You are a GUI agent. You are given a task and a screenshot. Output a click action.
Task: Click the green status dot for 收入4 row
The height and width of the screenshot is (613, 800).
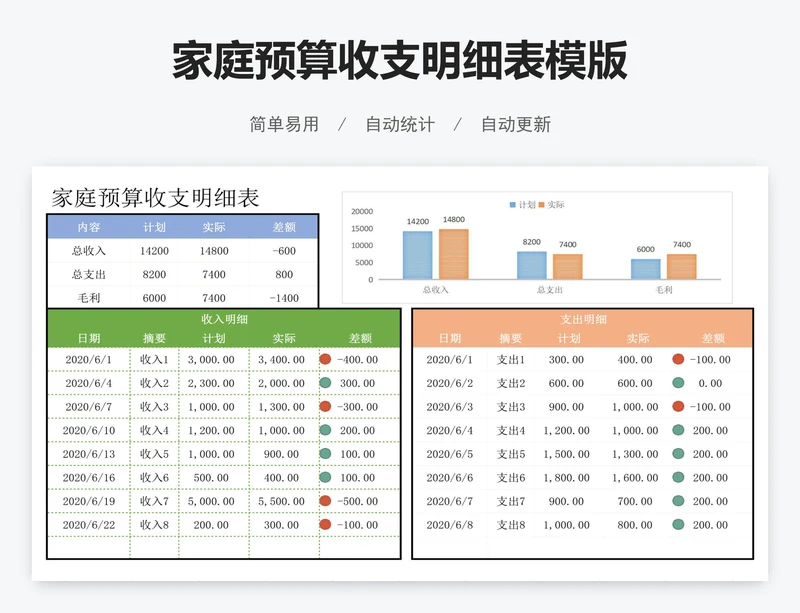tap(325, 430)
